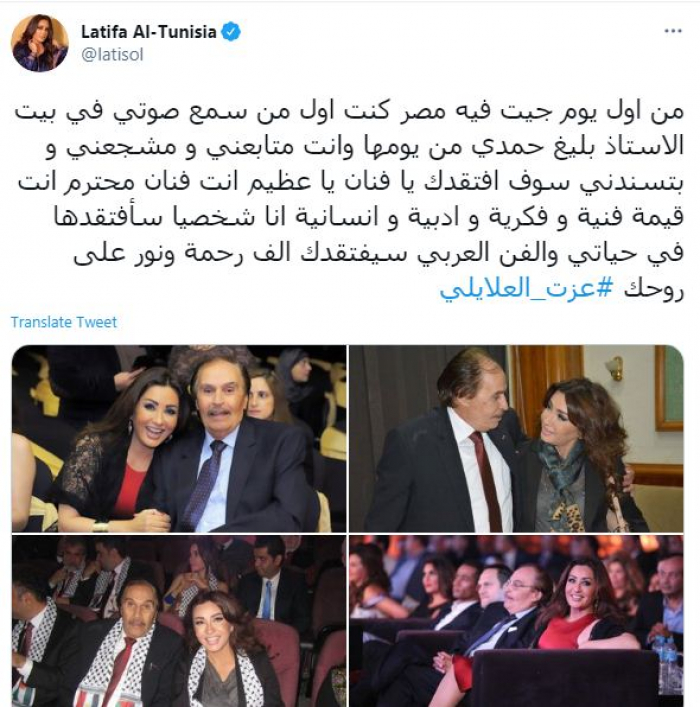Screen dimensions: 700x707
Task: Click the tweet line starting with الاستاذ بليغ حمدي
Action: tap(365, 148)
